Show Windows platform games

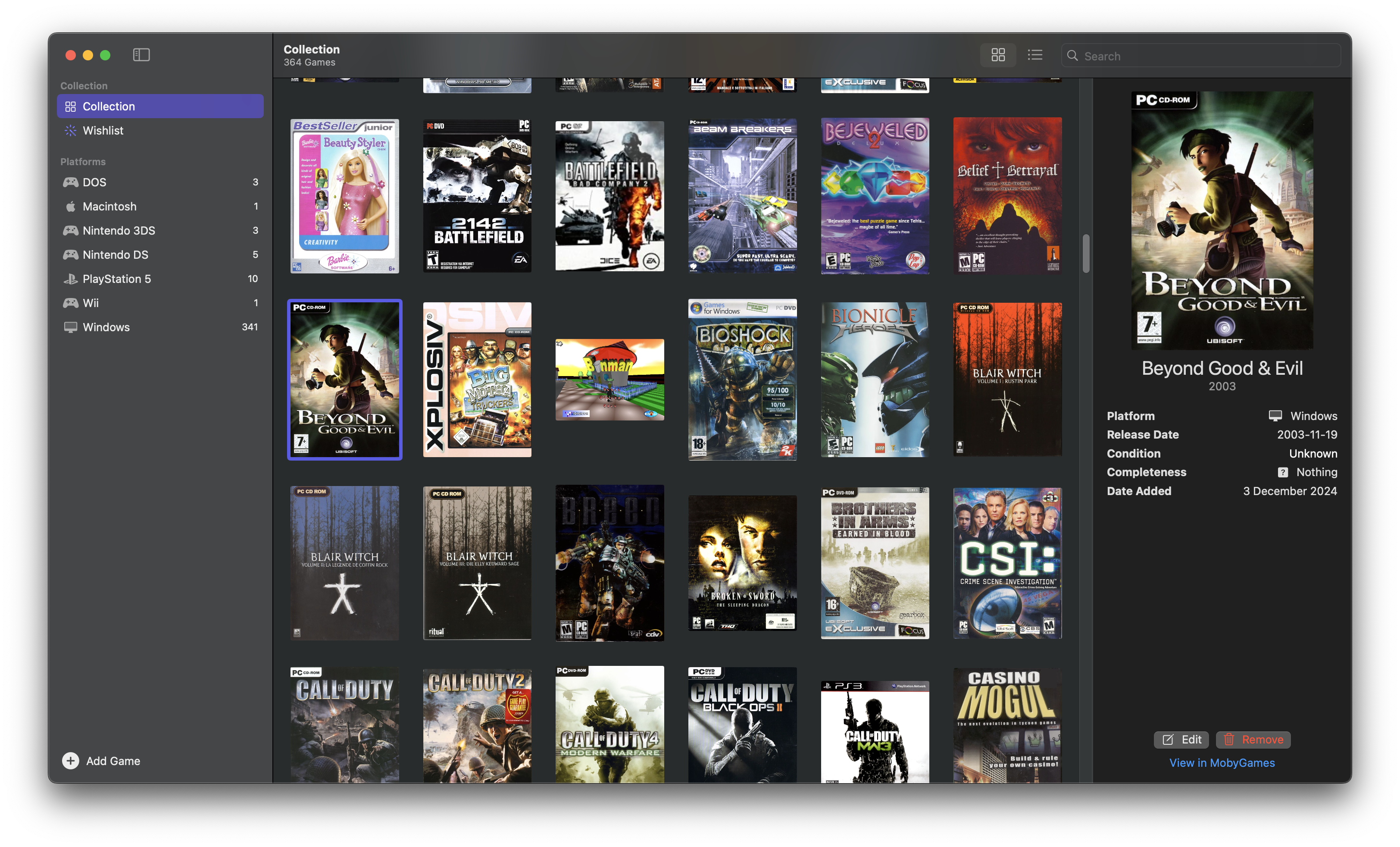106,327
